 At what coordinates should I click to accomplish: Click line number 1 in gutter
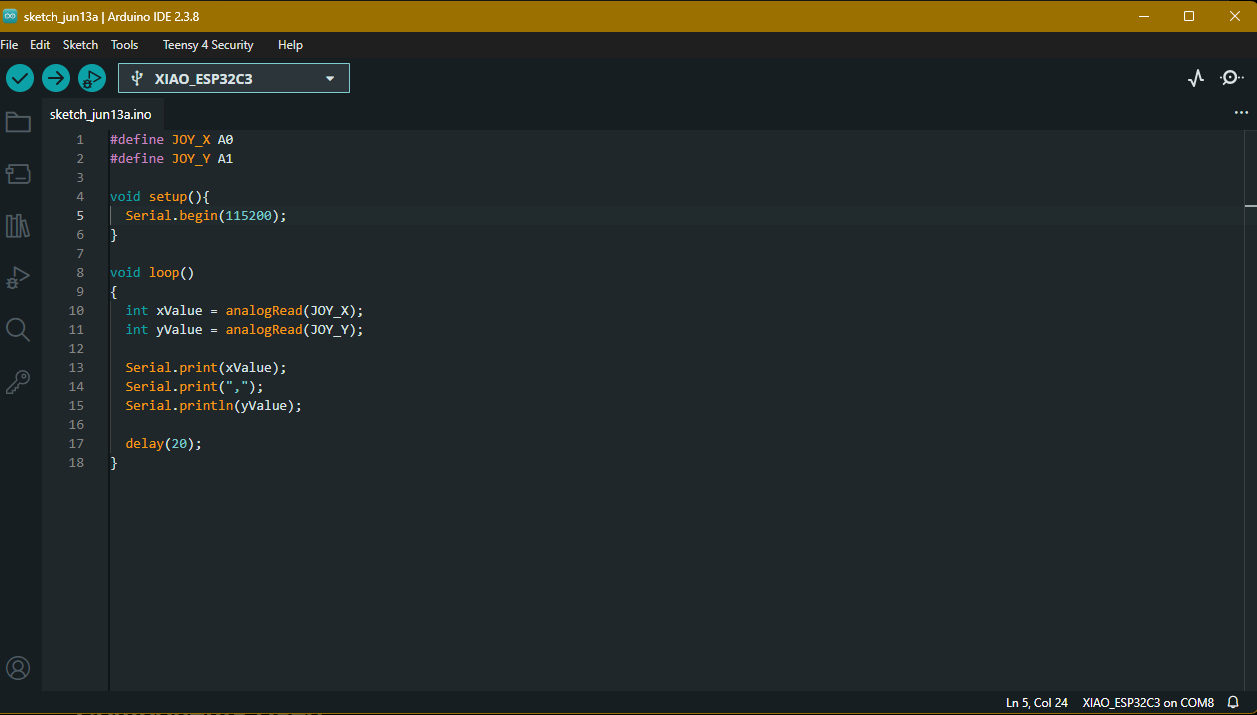(x=80, y=140)
